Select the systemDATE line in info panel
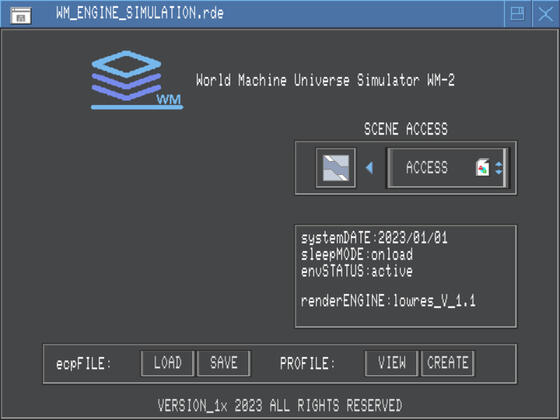Screen dimensions: 560x420 374,238
